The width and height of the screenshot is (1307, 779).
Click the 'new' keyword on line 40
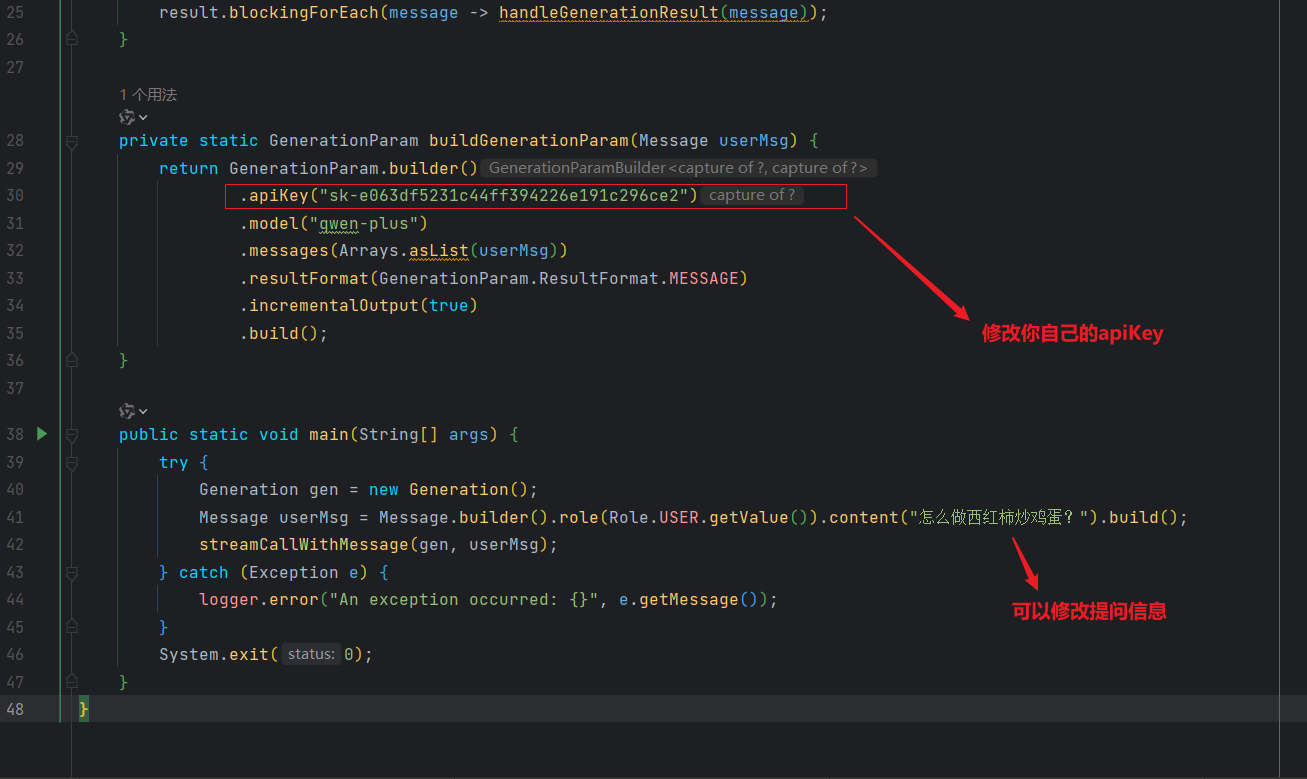pos(383,489)
